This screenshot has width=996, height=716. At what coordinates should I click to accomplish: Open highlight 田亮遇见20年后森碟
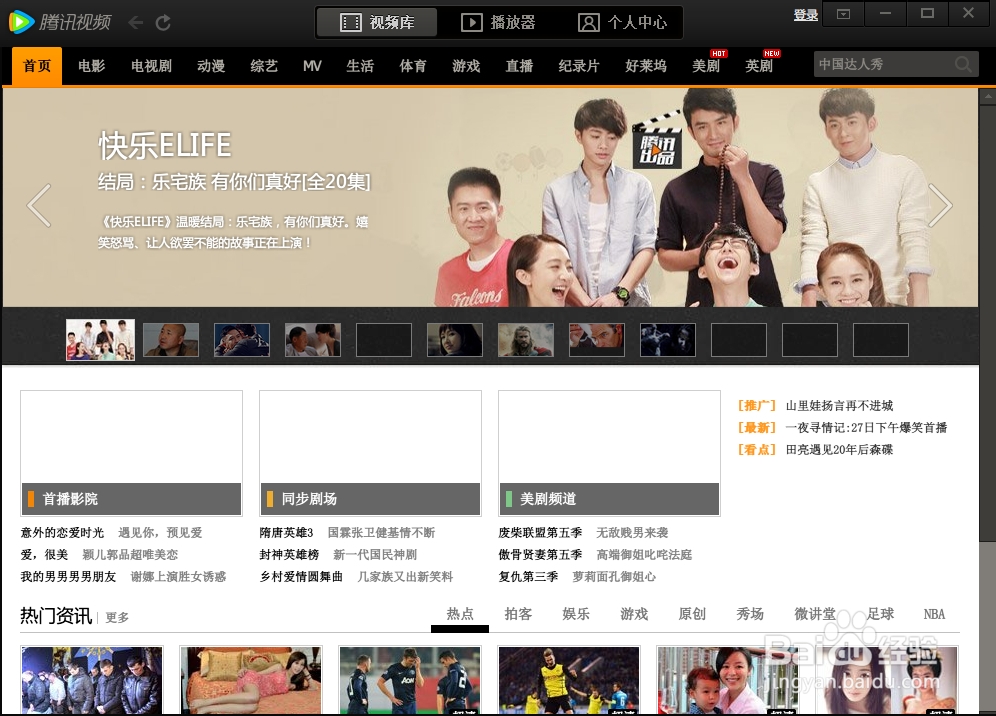840,450
